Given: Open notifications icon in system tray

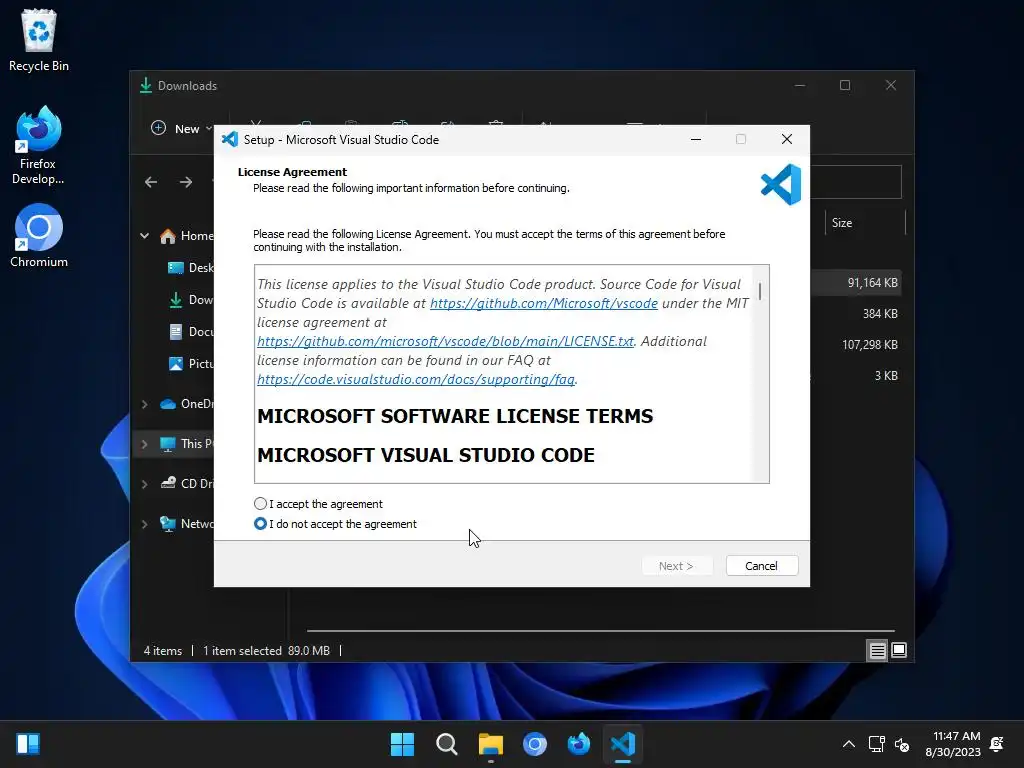Looking at the screenshot, I should click(x=997, y=744).
